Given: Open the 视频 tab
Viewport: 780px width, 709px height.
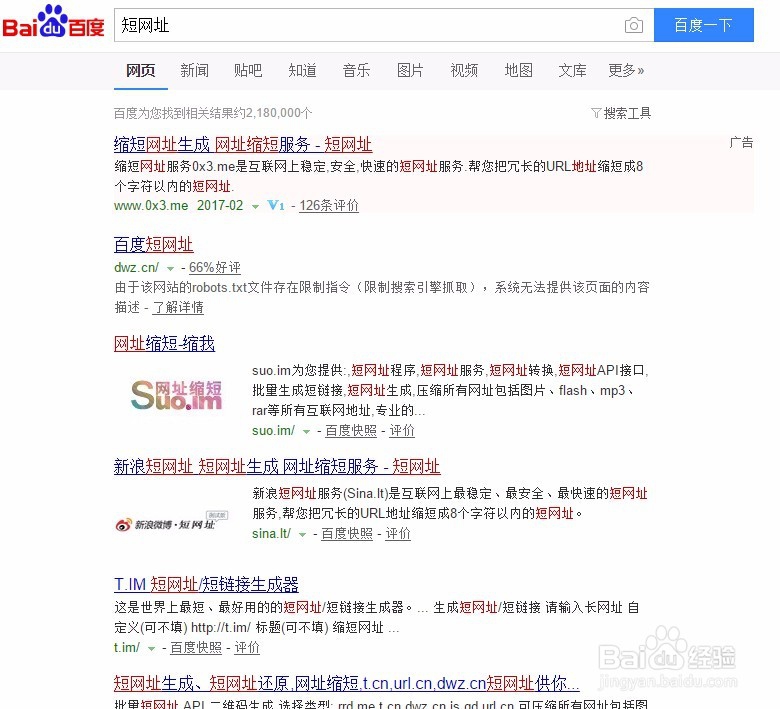Looking at the screenshot, I should [x=464, y=71].
